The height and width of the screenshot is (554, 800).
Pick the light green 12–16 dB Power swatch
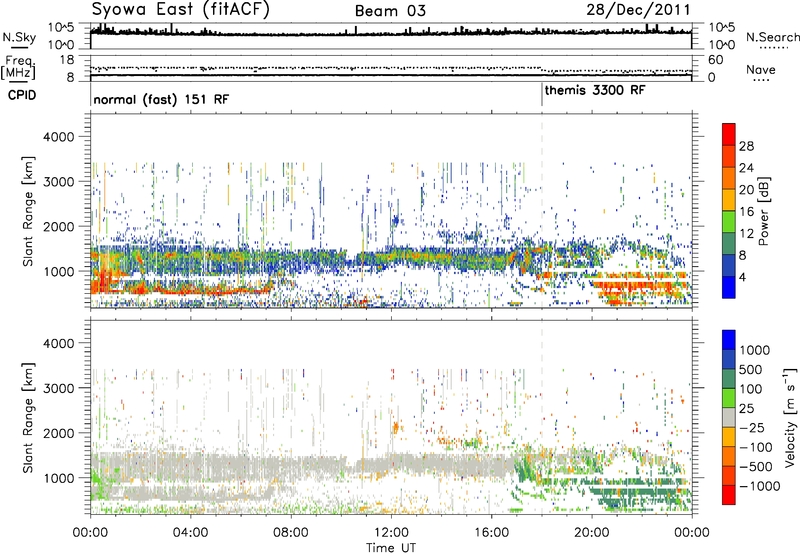[729, 222]
